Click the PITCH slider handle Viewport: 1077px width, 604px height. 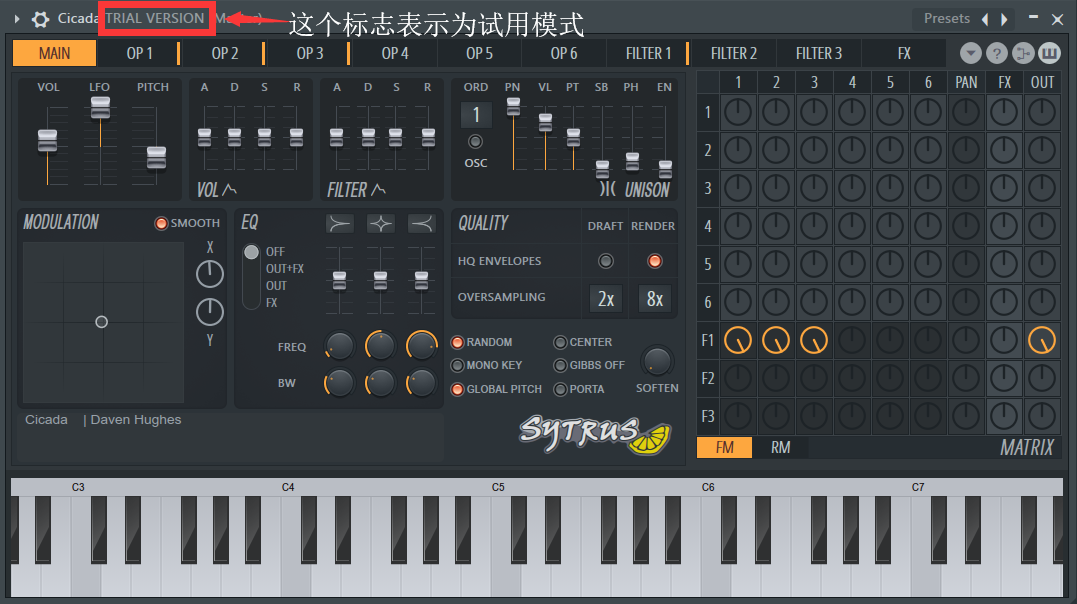click(x=157, y=157)
